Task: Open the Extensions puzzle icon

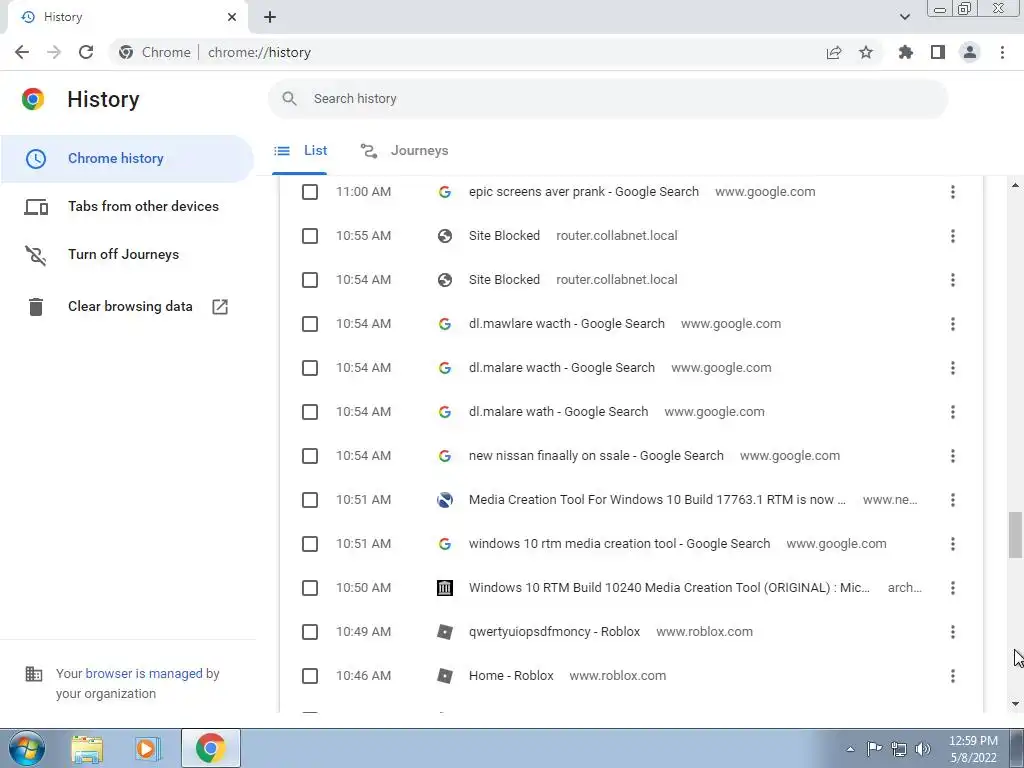Action: pyautogui.click(x=905, y=52)
